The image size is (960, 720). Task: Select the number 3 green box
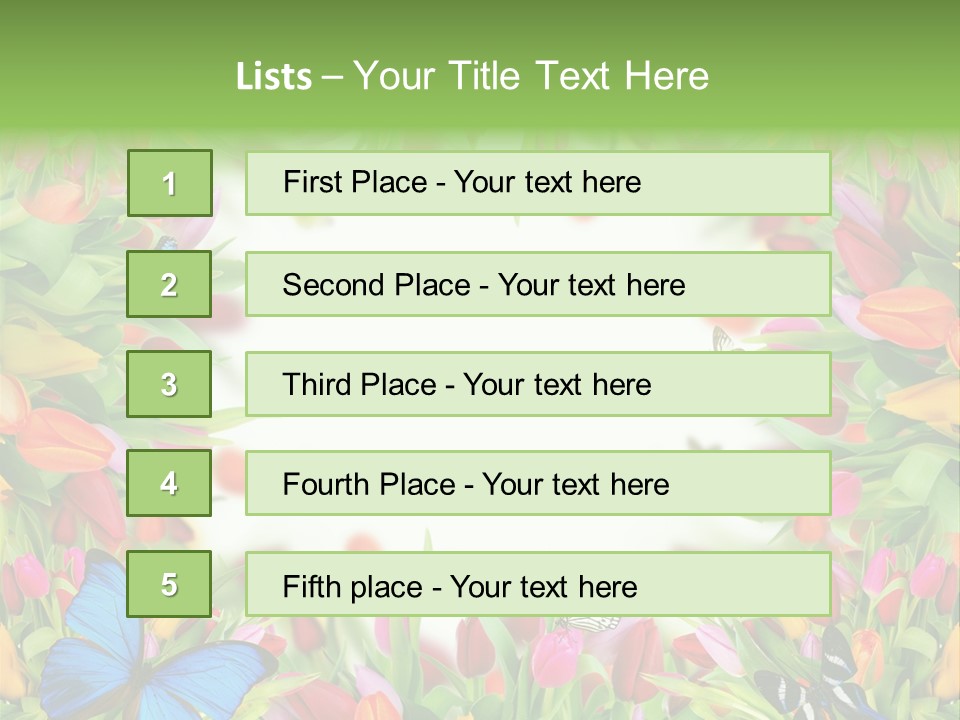tap(169, 384)
